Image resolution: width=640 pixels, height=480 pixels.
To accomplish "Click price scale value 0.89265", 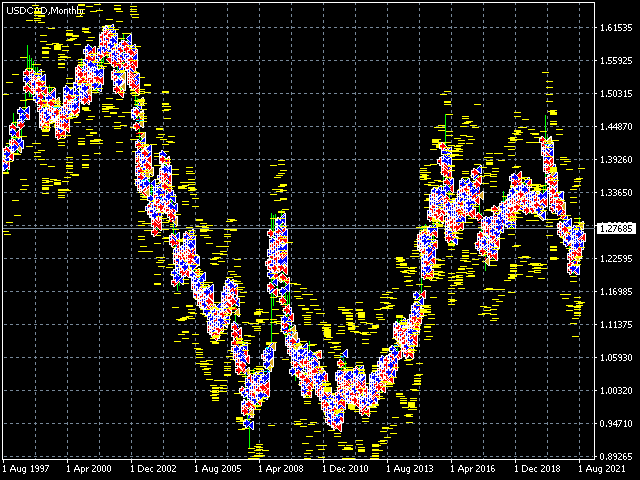I will pyautogui.click(x=616, y=456).
